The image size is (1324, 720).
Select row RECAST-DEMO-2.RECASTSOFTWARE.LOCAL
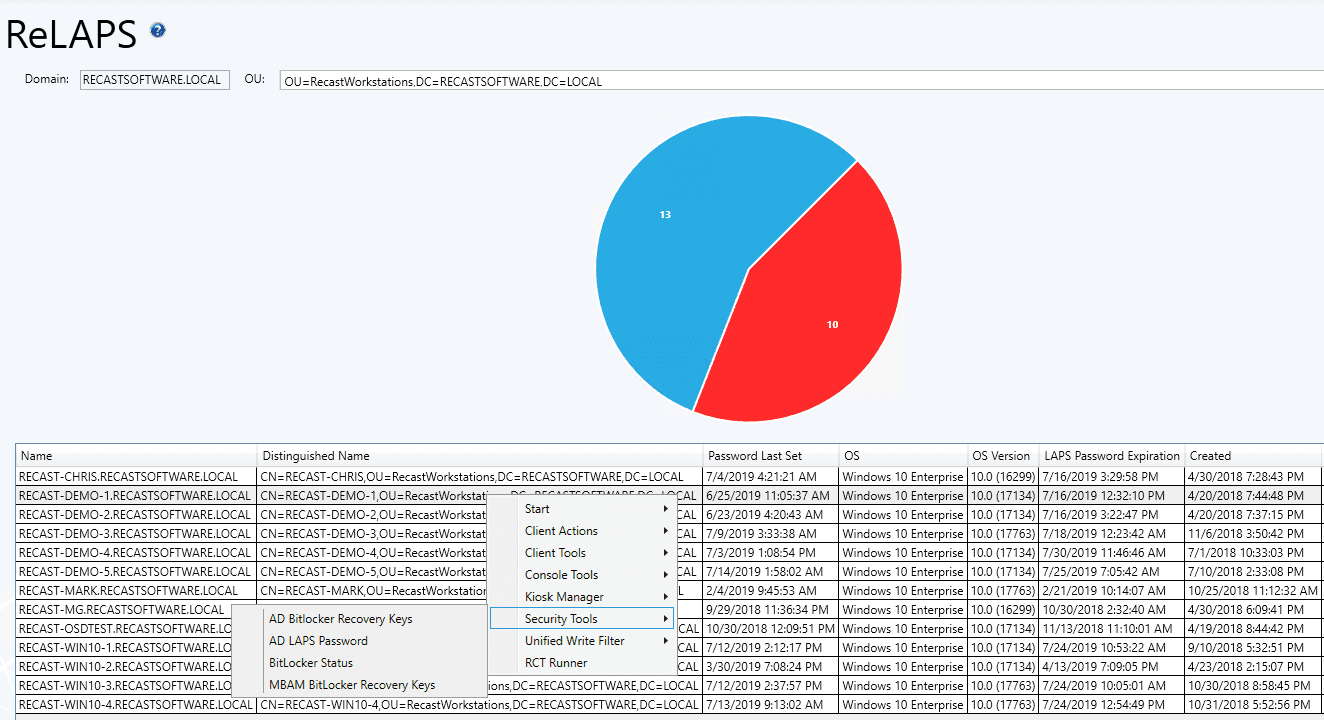(670, 515)
